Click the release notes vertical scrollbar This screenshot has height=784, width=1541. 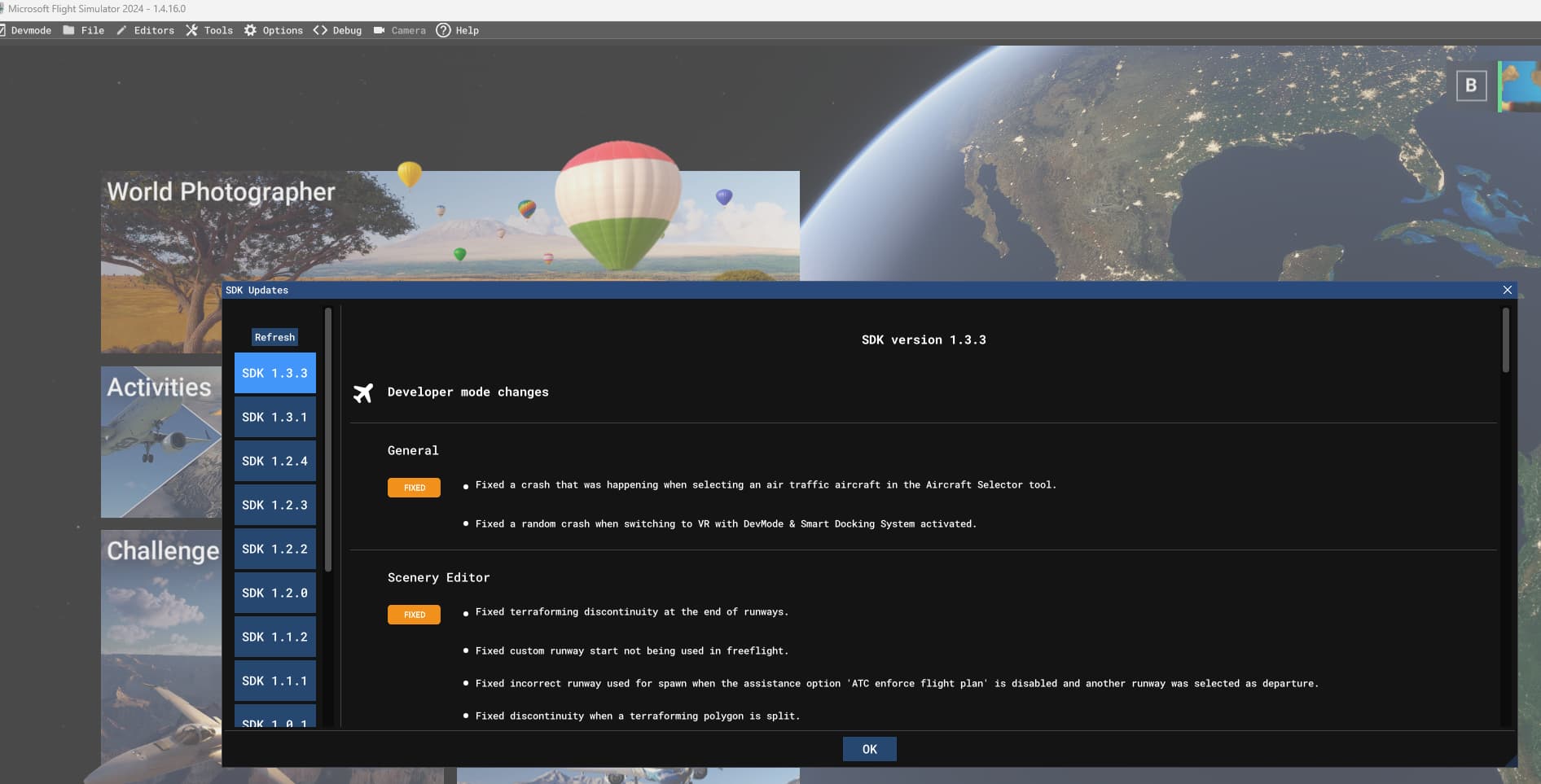coord(1505,340)
